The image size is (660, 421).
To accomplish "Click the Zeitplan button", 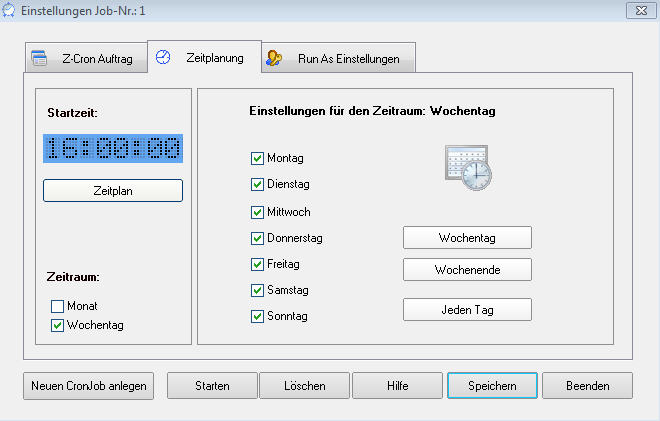I will (x=113, y=191).
